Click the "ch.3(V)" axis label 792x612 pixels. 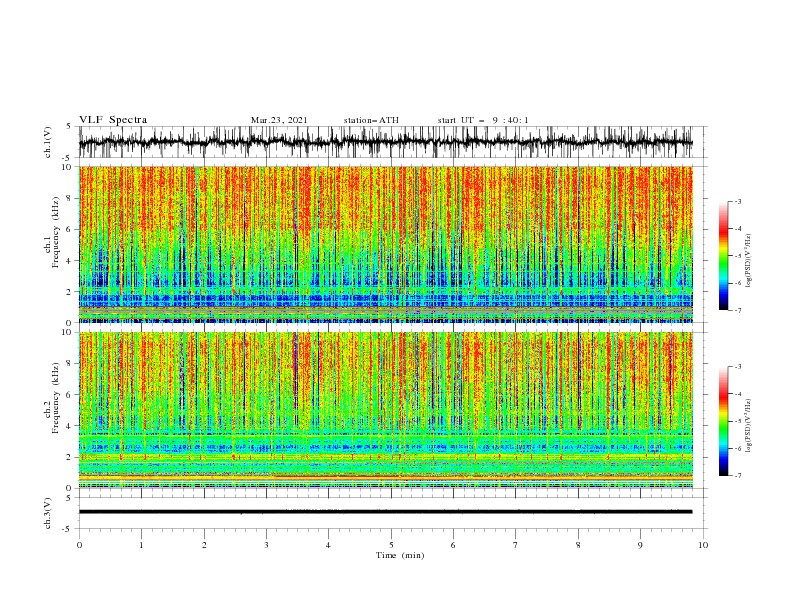48,513
